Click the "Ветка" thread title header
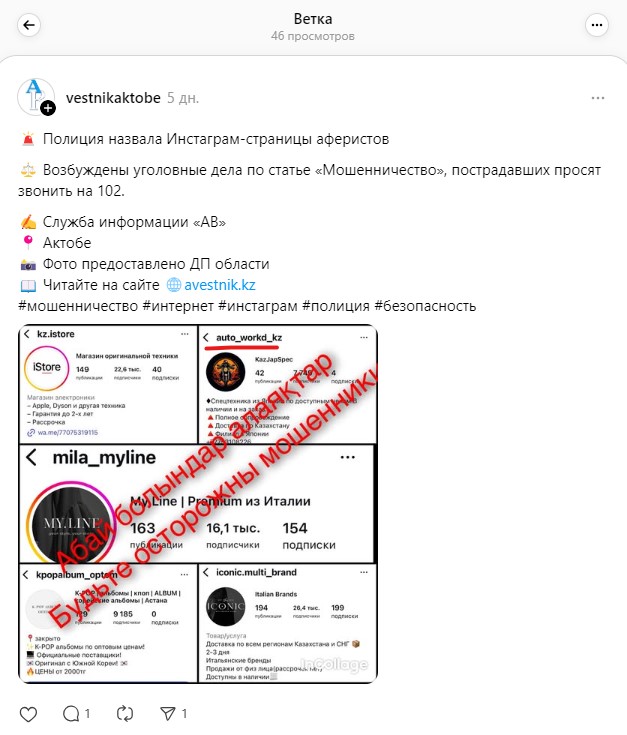Viewport: 627px width, 735px height. click(x=313, y=19)
